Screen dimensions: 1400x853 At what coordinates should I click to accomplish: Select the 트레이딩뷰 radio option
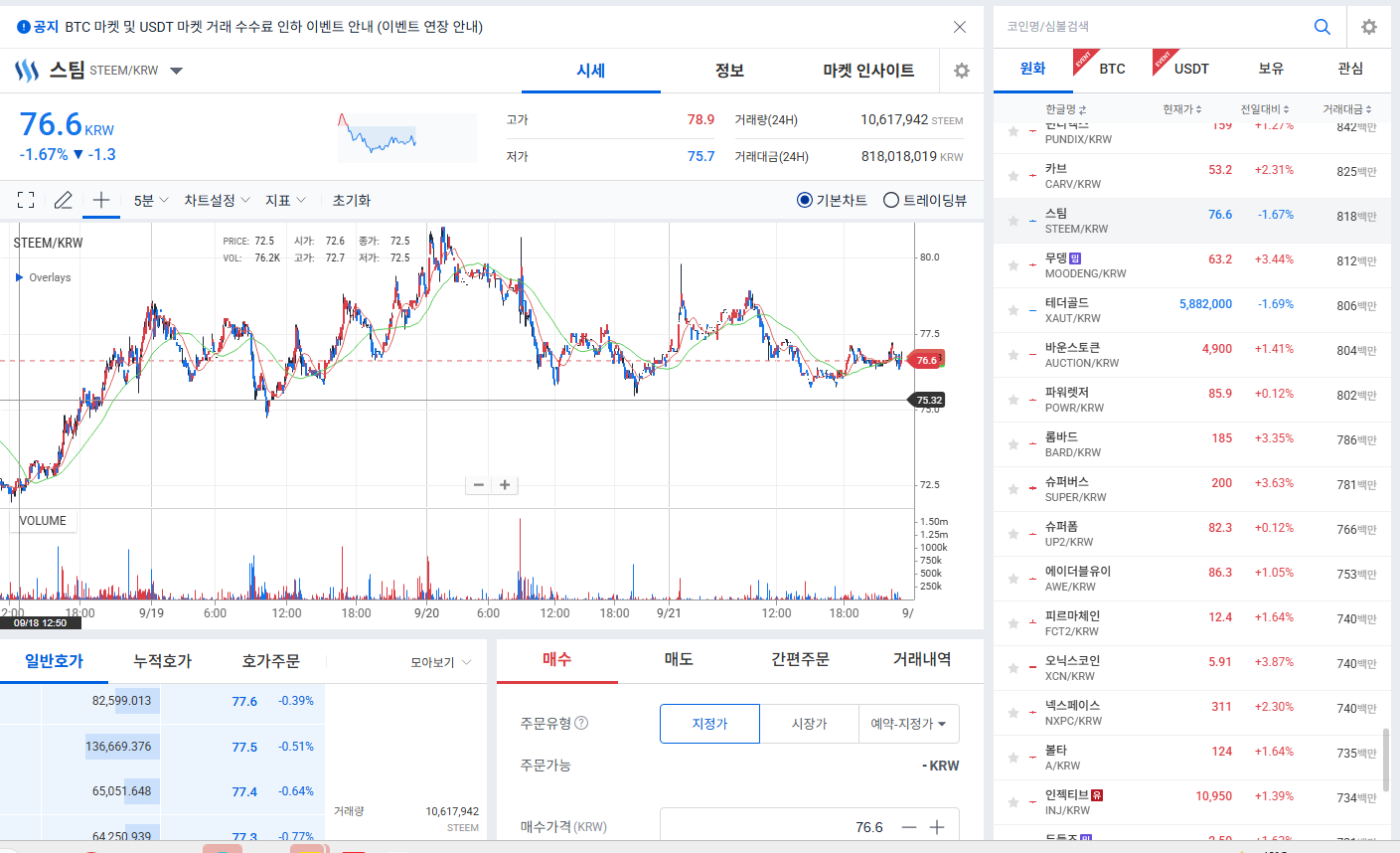click(925, 200)
